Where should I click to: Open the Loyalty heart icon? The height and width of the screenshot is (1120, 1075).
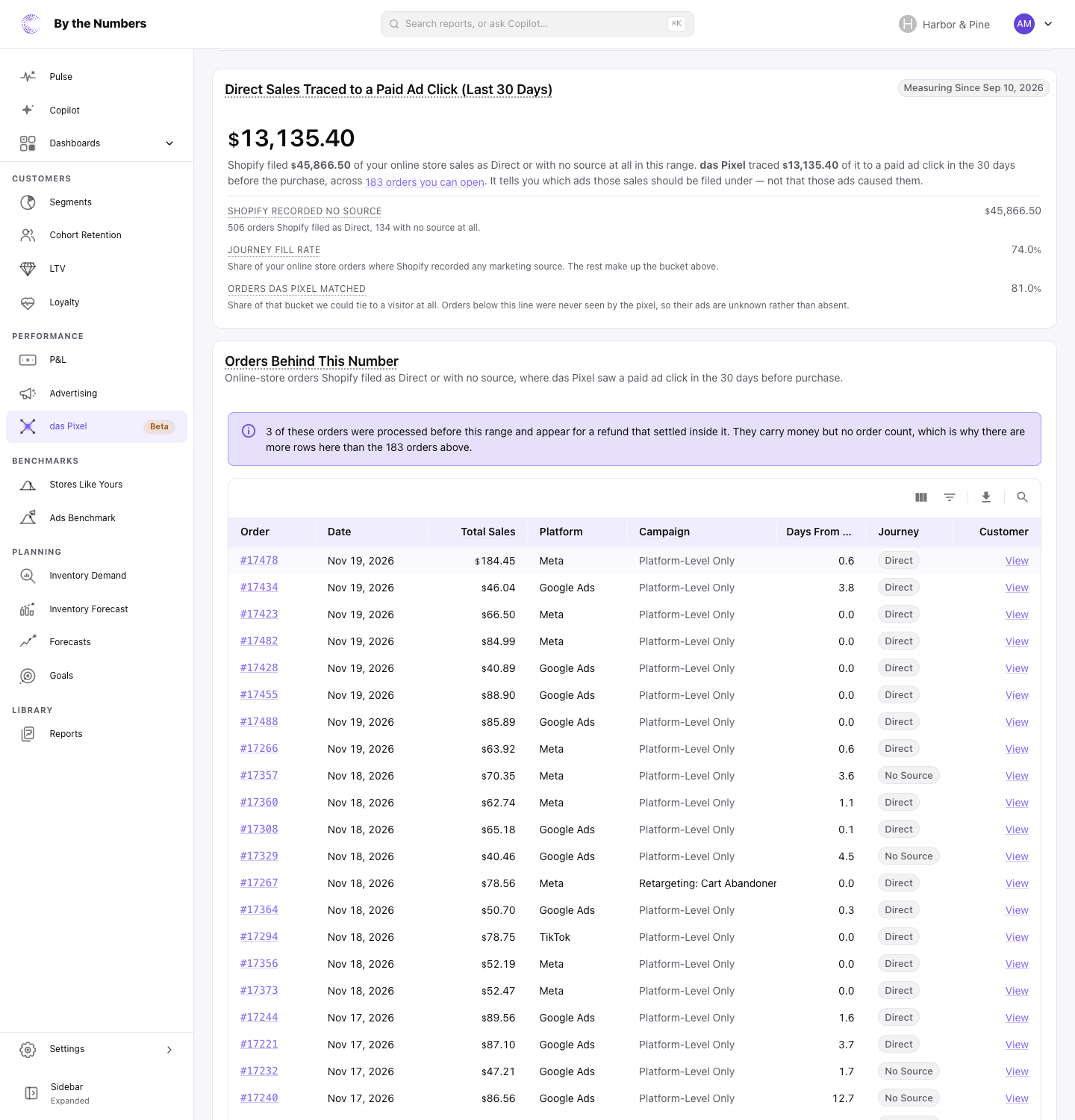(x=28, y=302)
